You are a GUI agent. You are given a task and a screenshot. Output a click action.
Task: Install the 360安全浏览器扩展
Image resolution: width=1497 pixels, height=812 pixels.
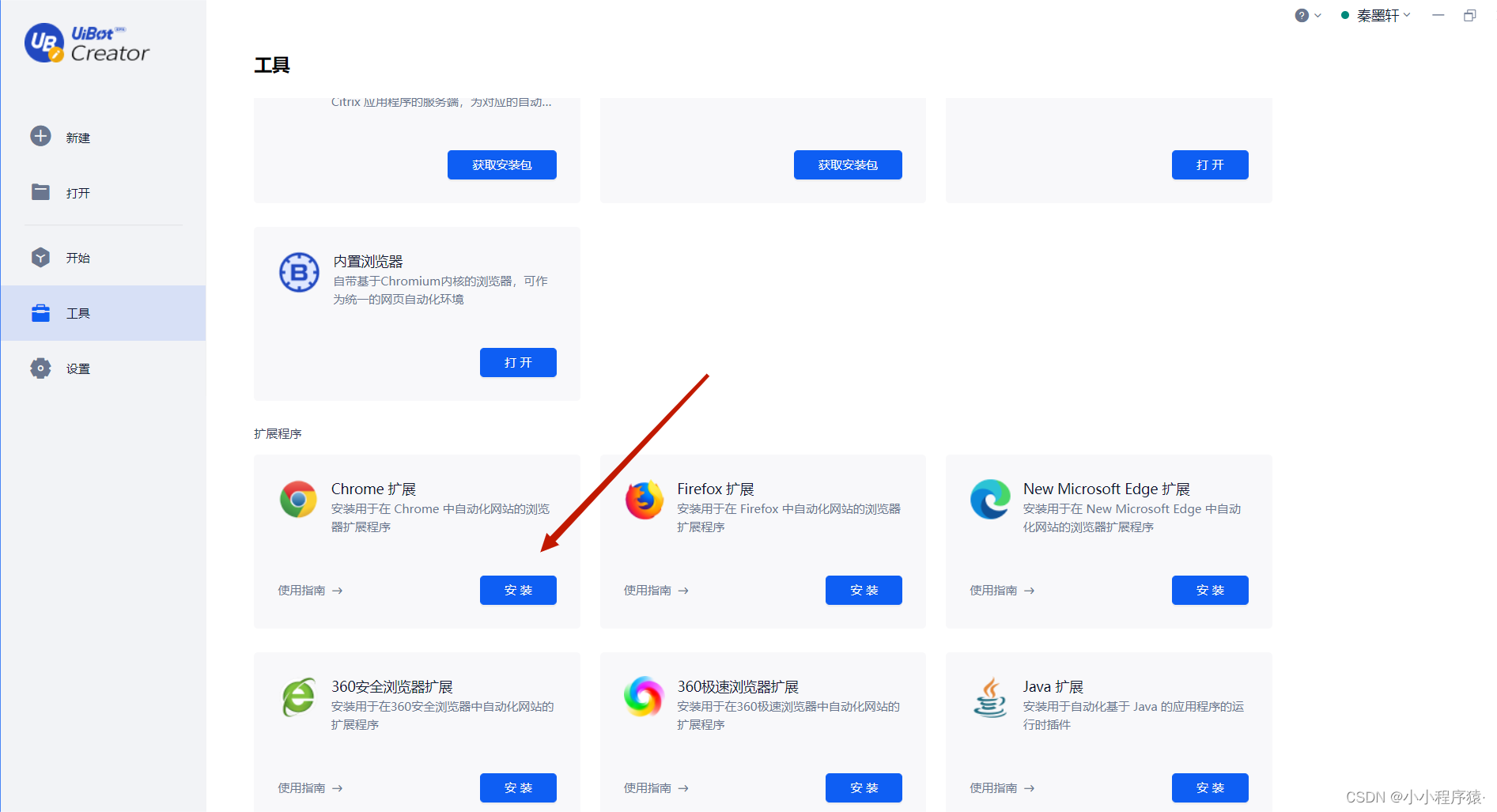click(x=518, y=787)
